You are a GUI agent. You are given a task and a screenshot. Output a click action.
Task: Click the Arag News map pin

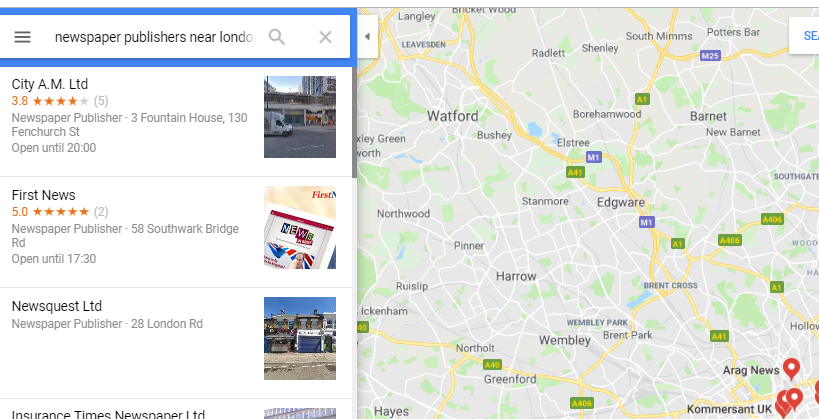click(791, 368)
